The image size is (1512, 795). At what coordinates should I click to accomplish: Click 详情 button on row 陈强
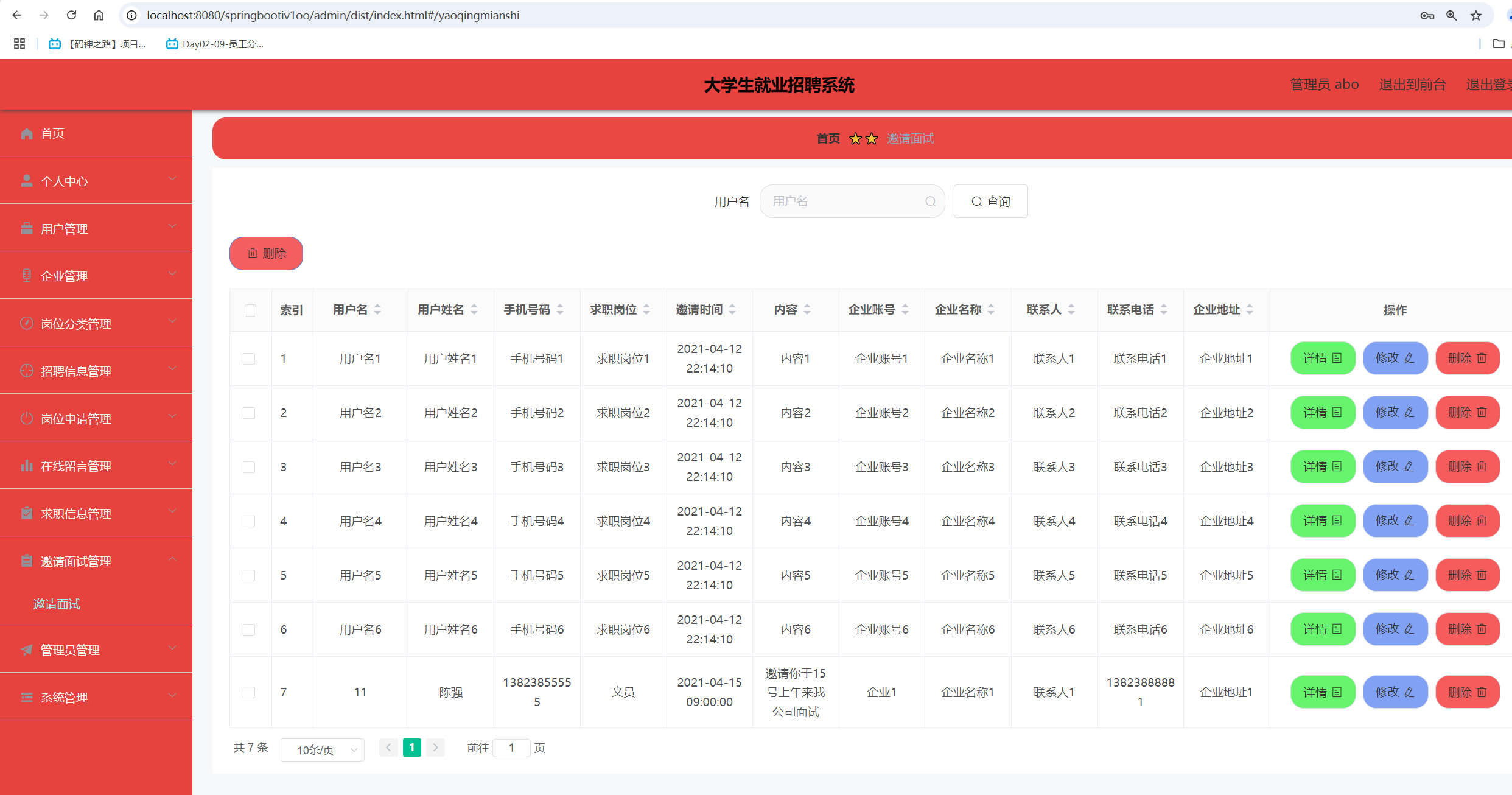point(1322,692)
